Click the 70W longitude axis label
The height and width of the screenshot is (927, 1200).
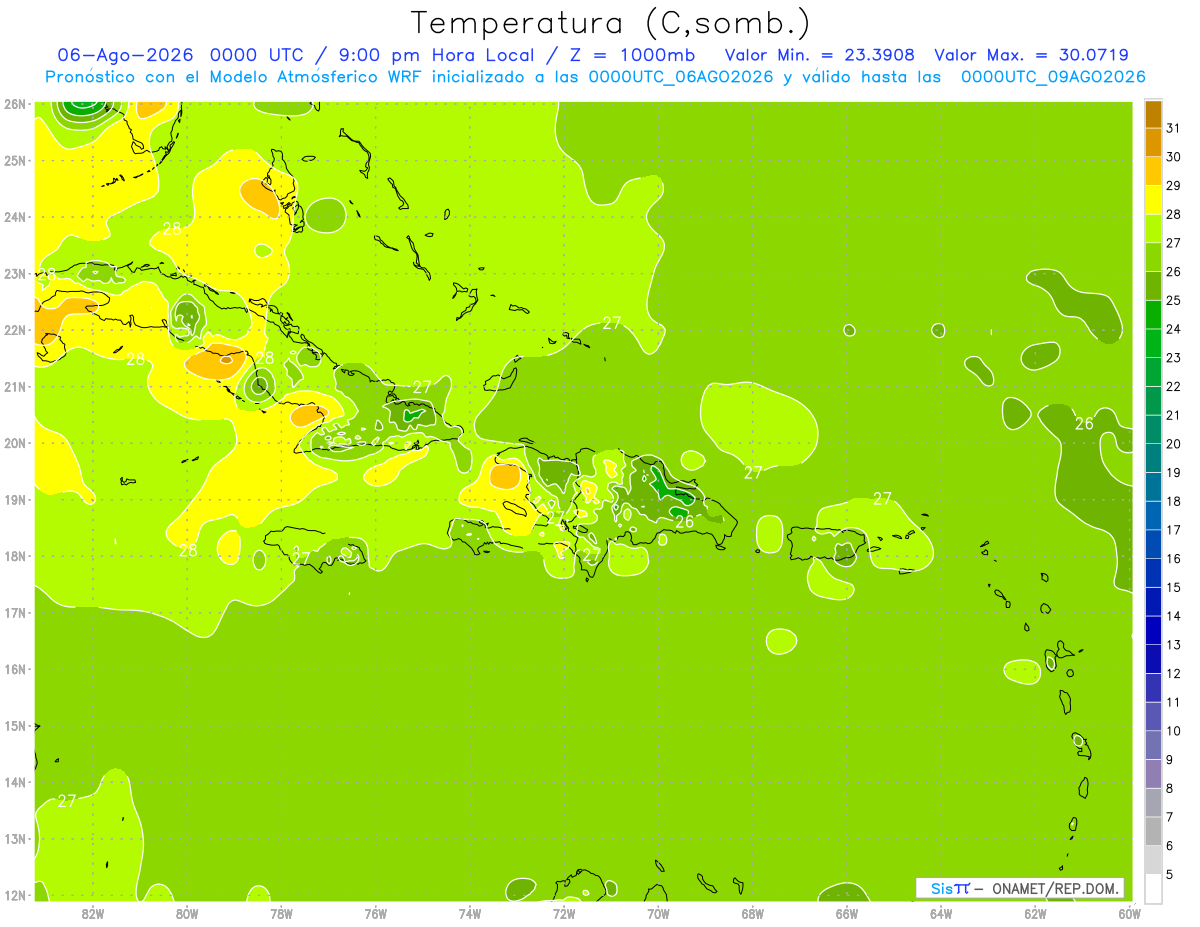click(x=658, y=913)
